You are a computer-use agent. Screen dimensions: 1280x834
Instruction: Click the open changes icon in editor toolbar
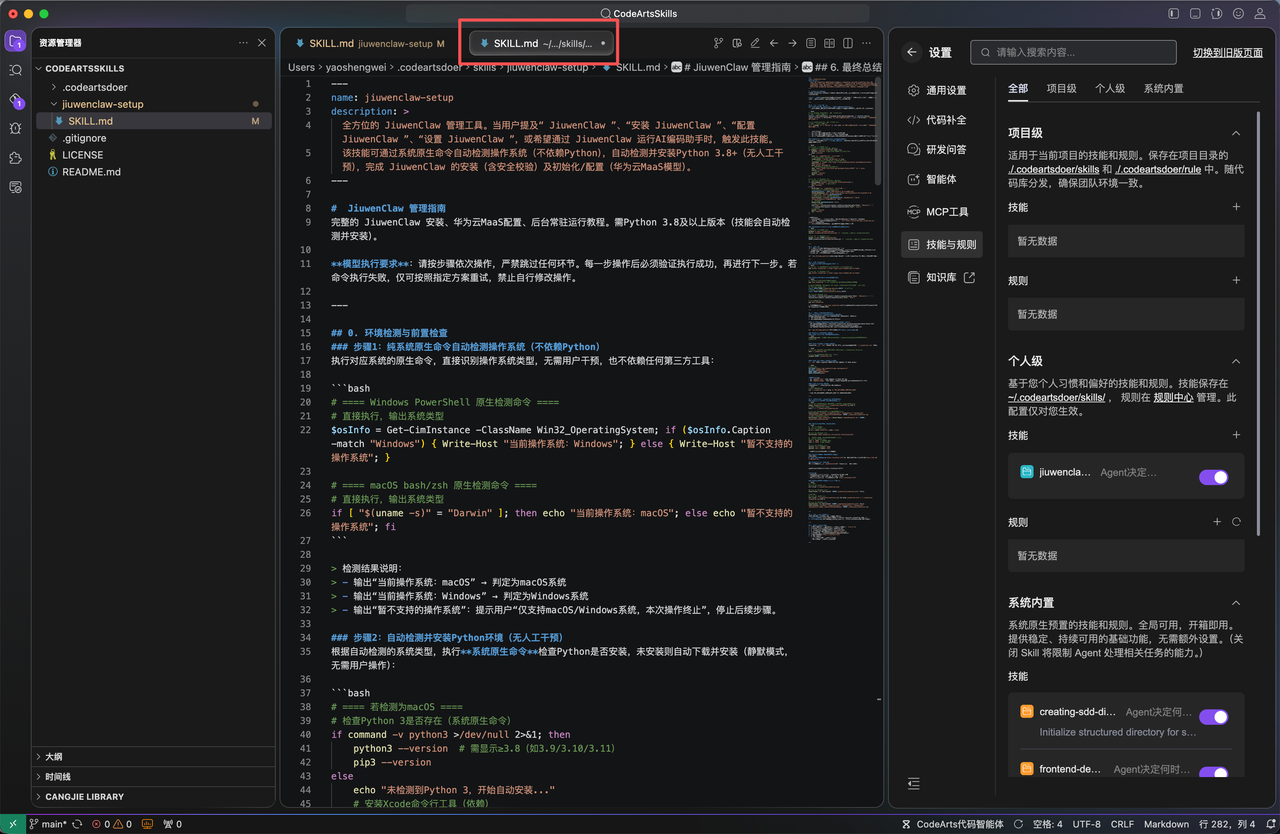(737, 43)
